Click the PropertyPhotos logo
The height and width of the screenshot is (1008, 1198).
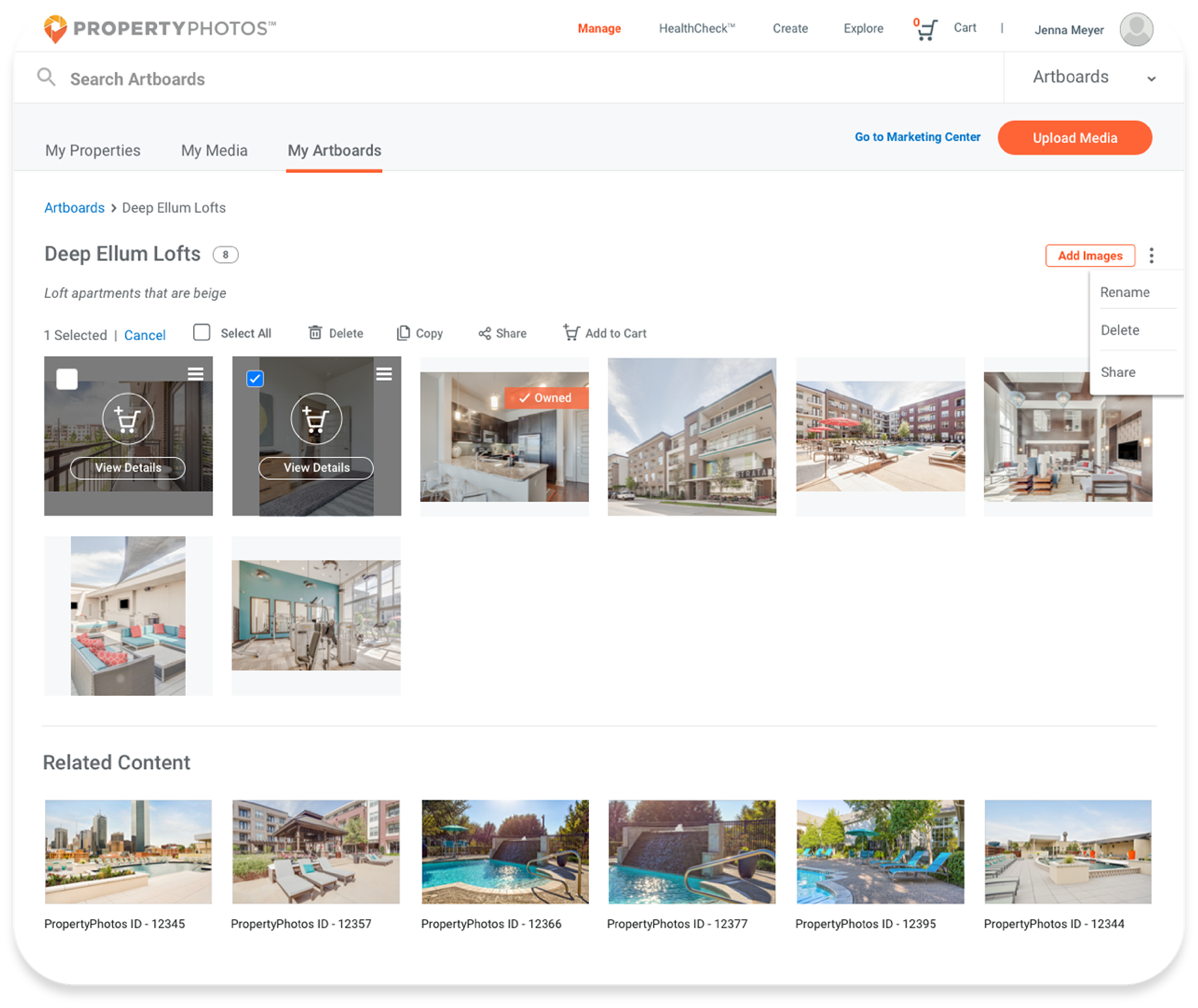click(x=160, y=29)
